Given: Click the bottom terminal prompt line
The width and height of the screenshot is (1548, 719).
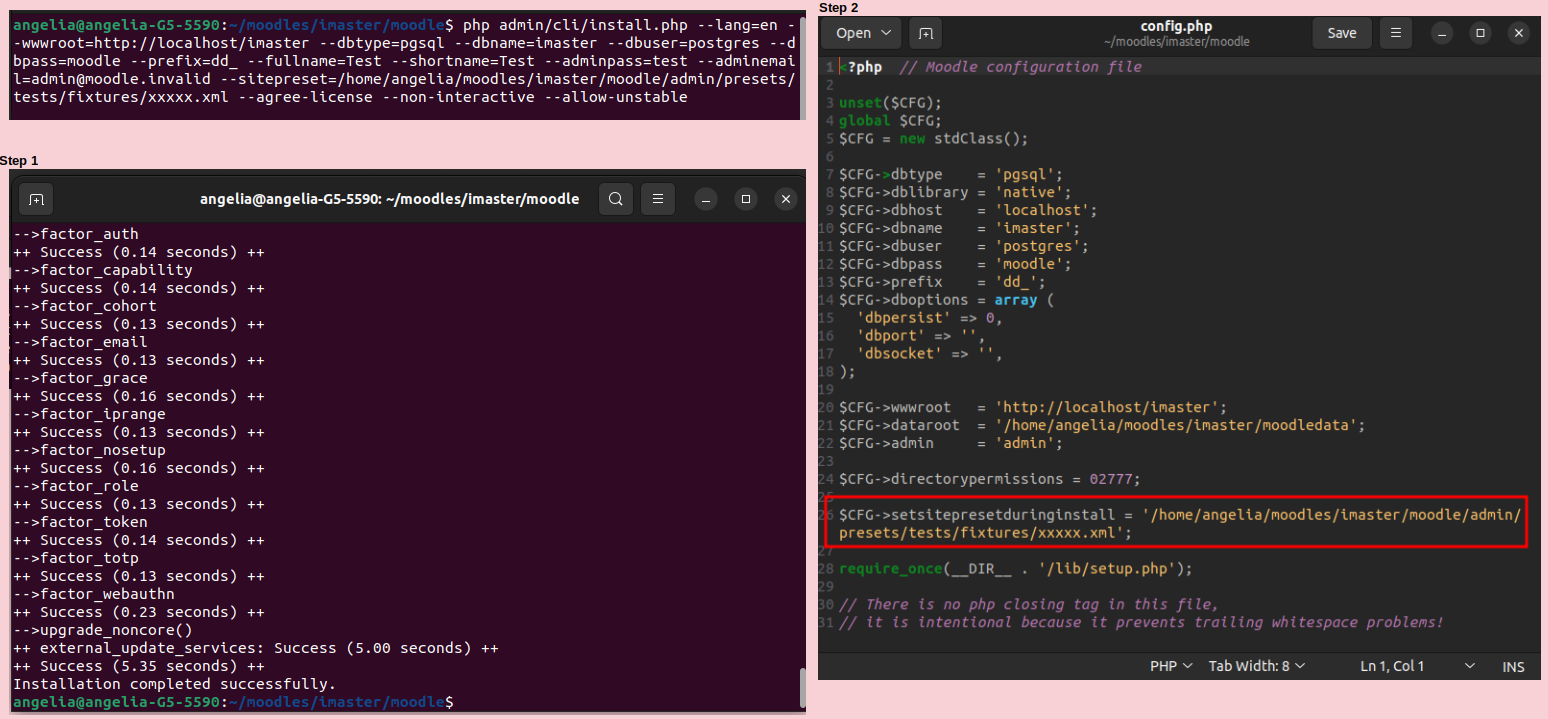Looking at the screenshot, I should click(232, 702).
